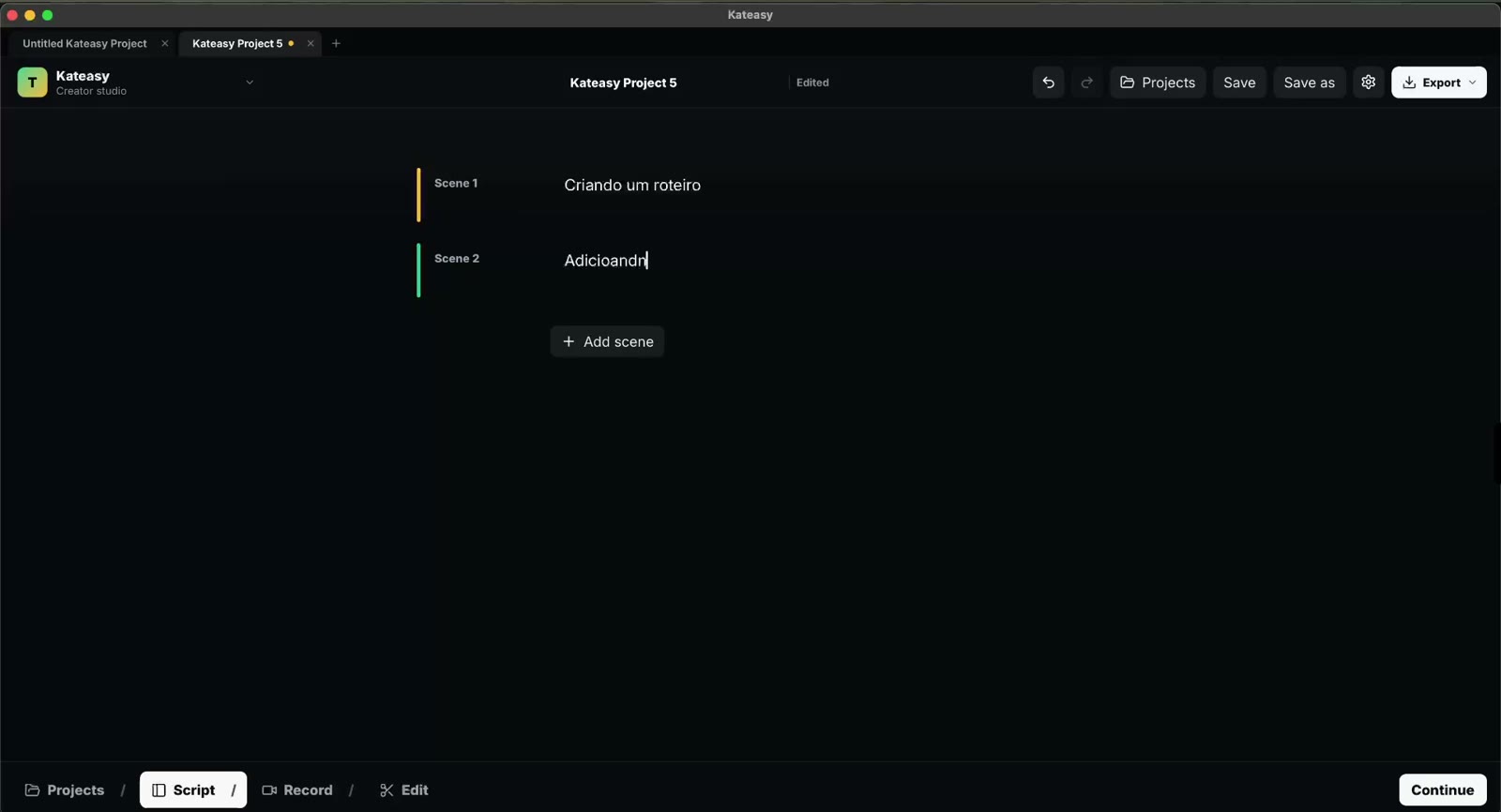Click the green Scene 2 color bar
The height and width of the screenshot is (812, 1501).
tap(418, 270)
